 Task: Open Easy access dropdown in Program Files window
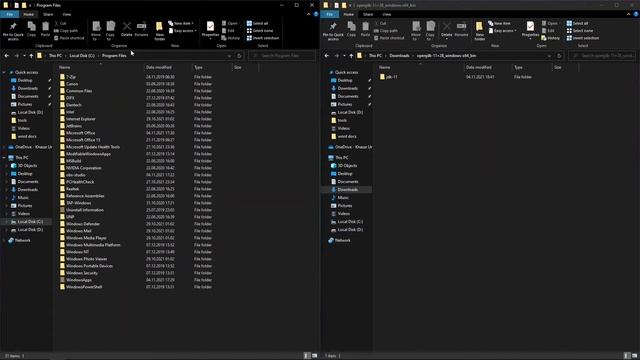coord(183,31)
